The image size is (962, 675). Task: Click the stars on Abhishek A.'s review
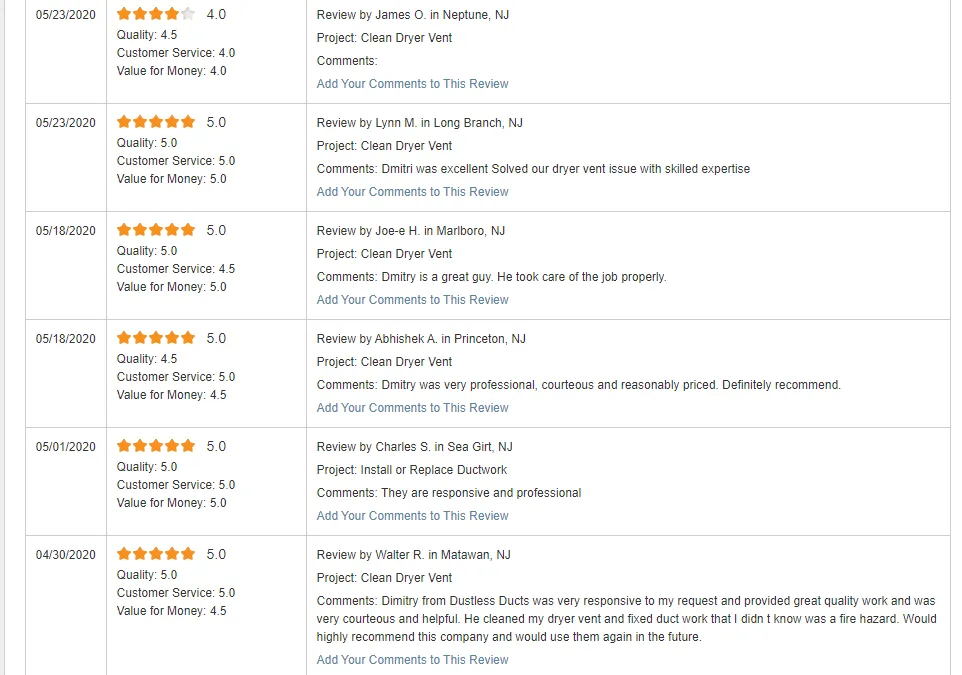156,338
